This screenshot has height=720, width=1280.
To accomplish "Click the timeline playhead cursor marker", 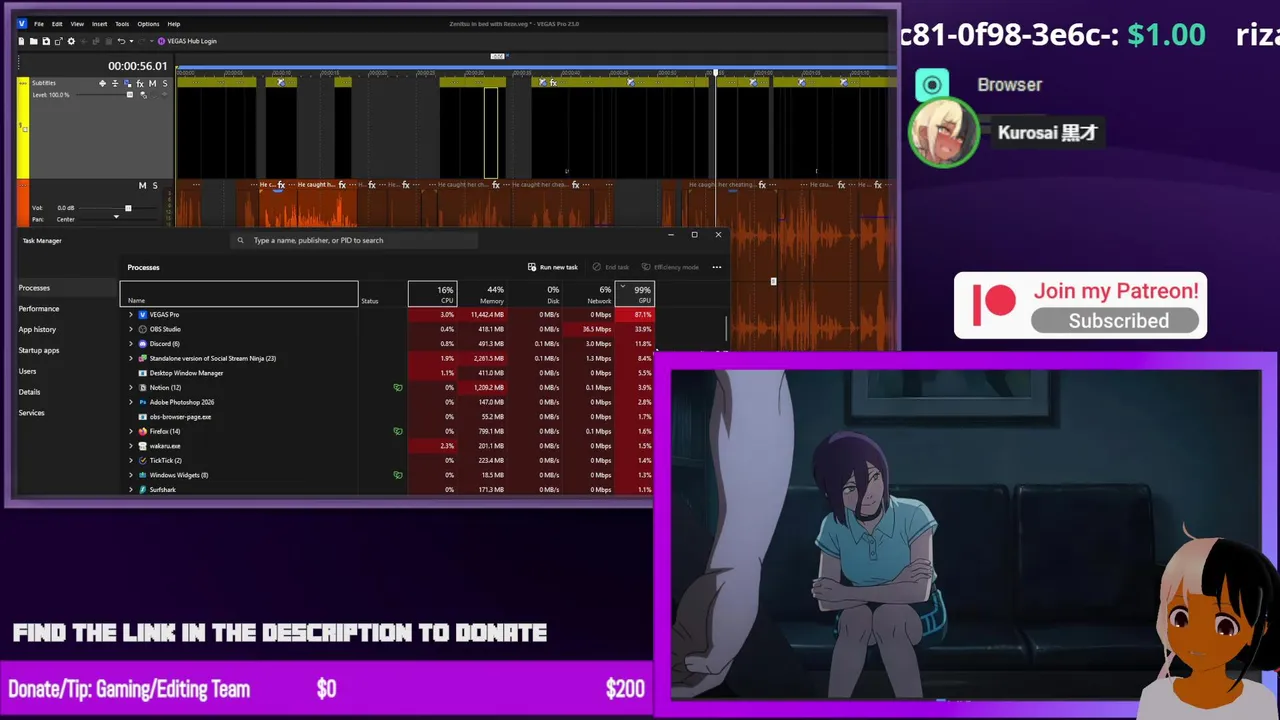I will point(715,73).
